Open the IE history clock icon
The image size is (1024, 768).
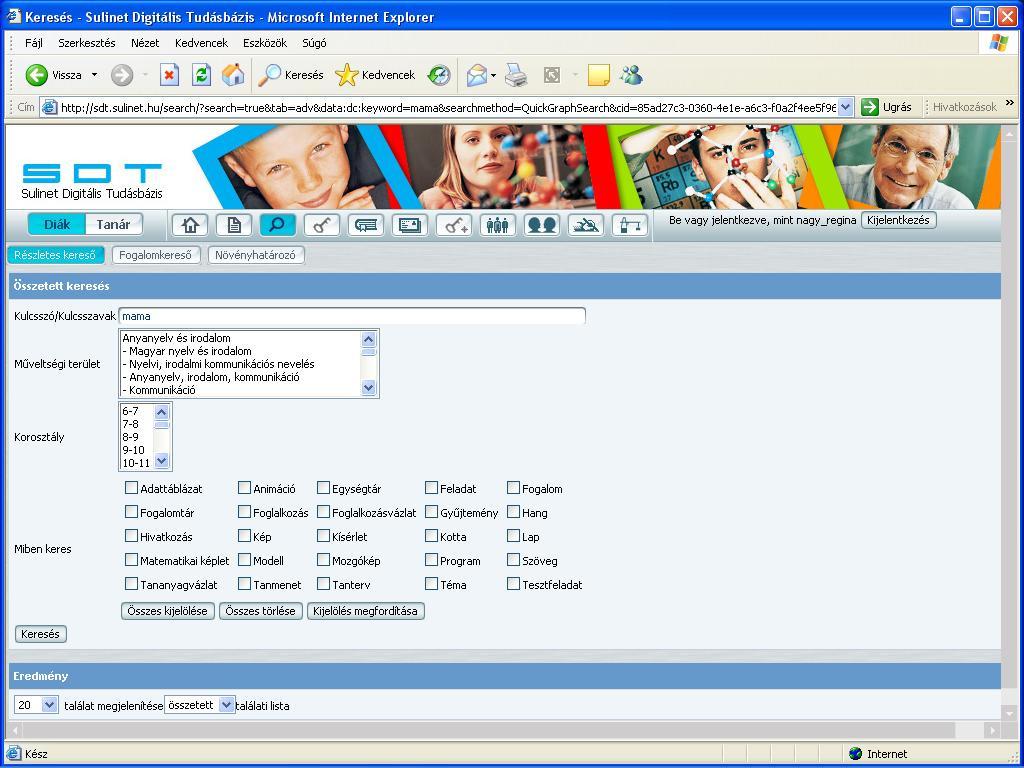[439, 75]
